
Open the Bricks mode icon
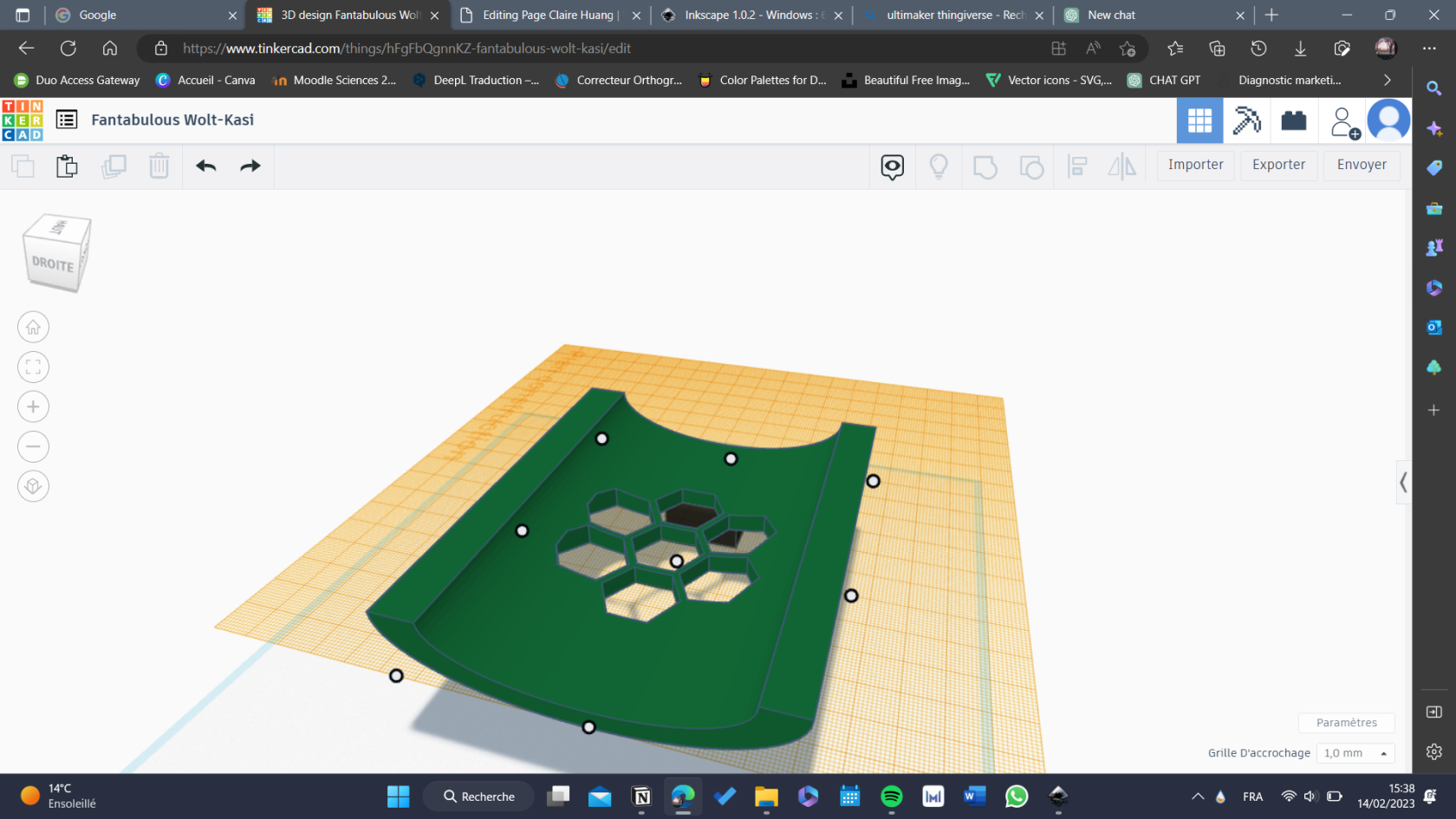[x=1294, y=120]
